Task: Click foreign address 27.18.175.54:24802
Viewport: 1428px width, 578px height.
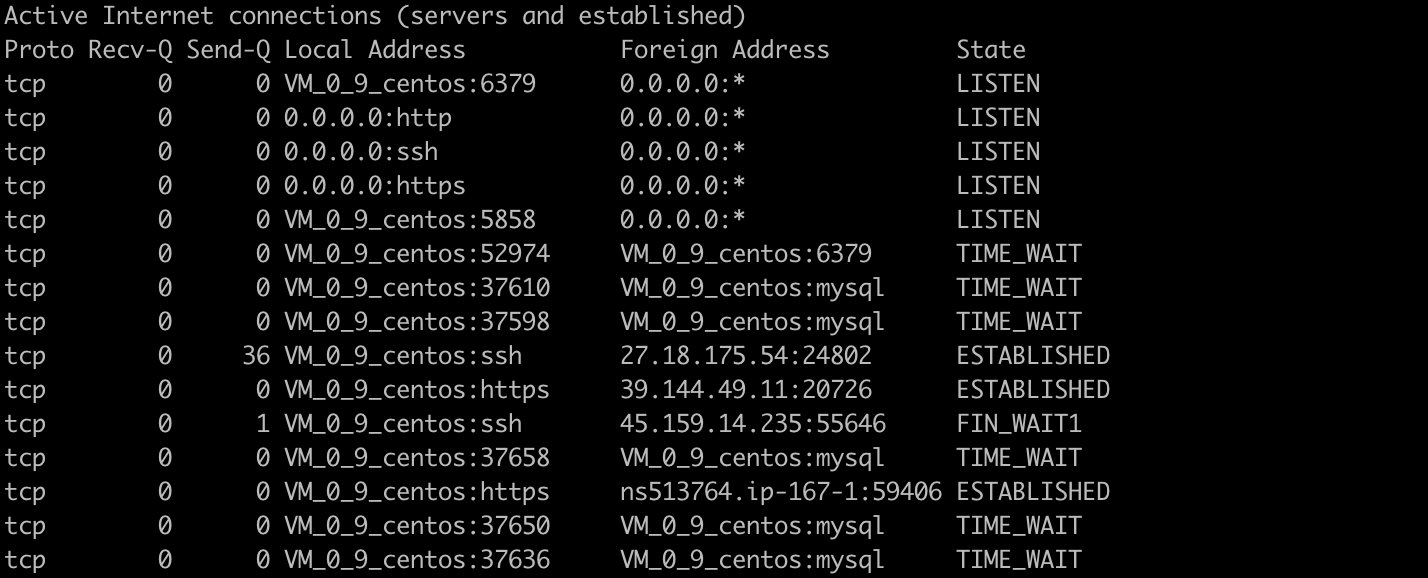Action: 745,356
